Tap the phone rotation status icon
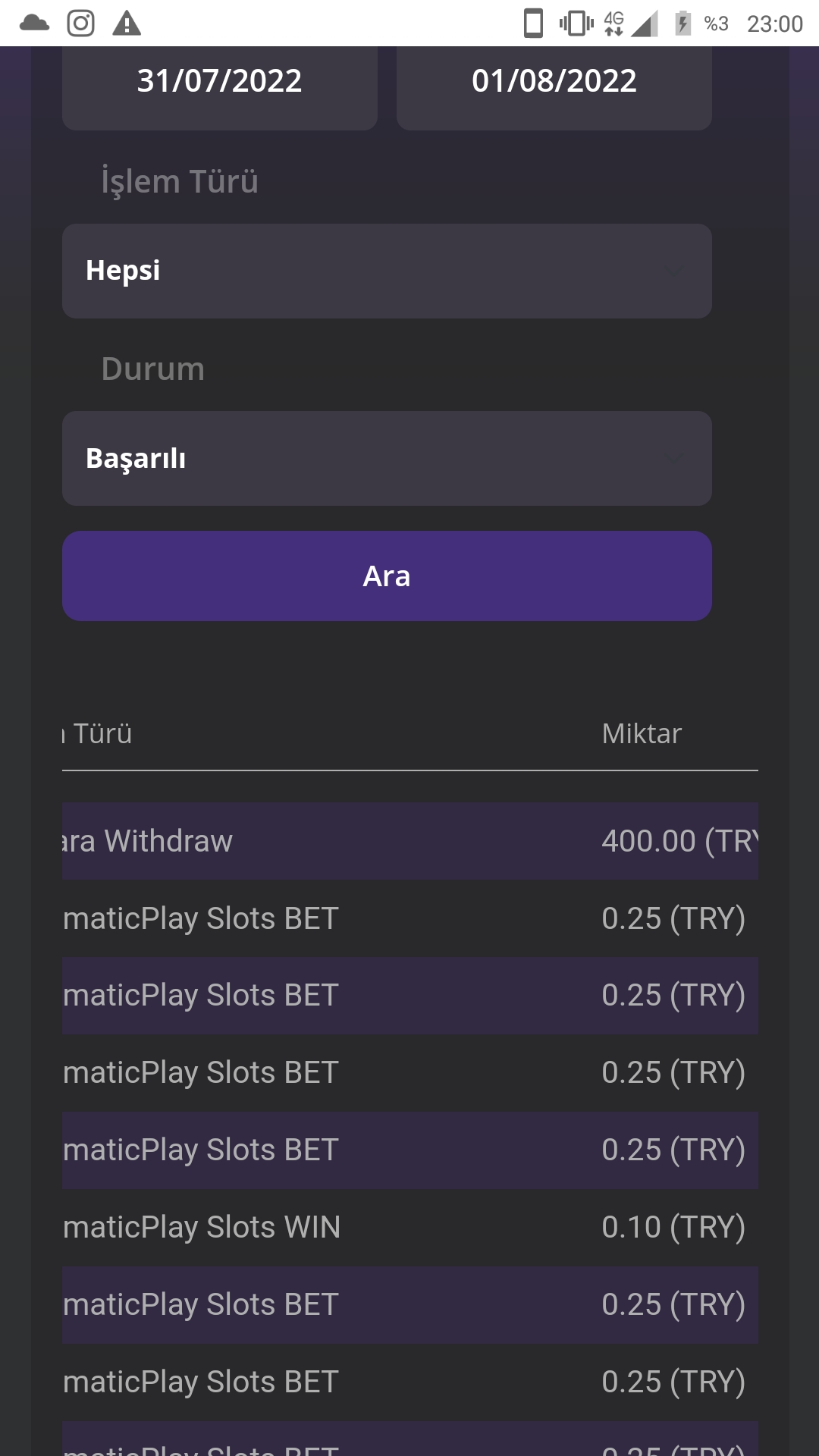The height and width of the screenshot is (1456, 819). tap(534, 24)
